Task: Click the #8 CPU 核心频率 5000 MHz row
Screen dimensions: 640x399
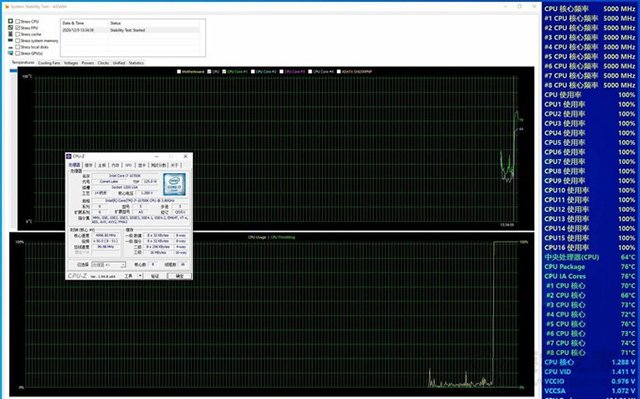Action: pos(590,85)
